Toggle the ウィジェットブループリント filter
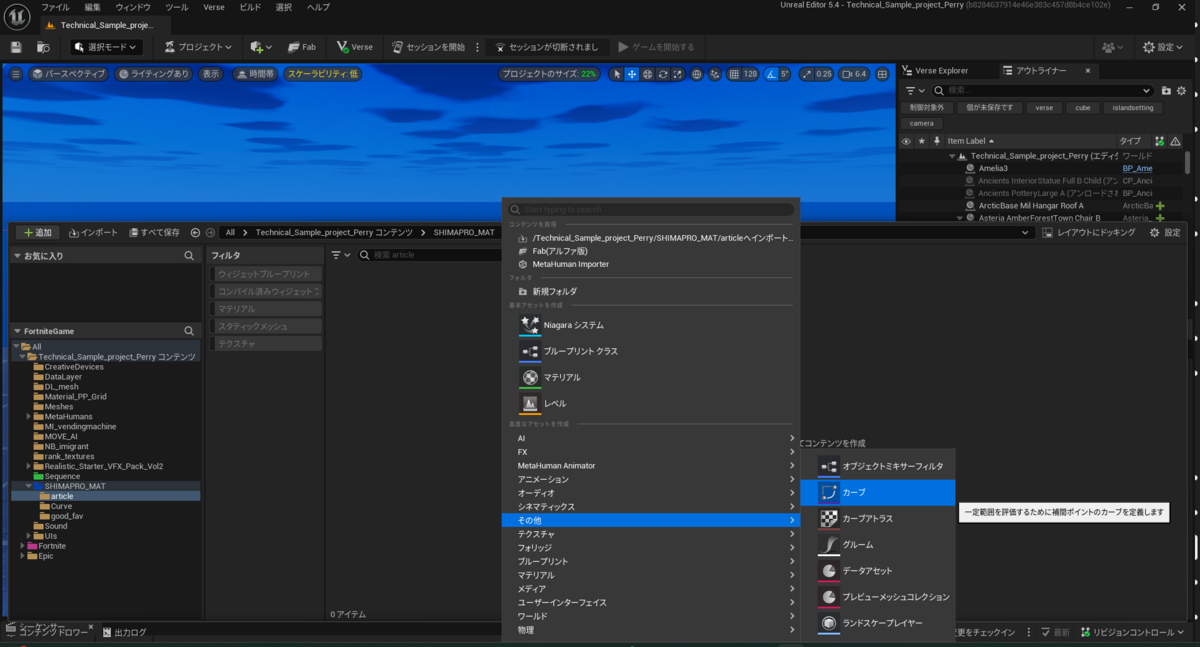Viewport: 1200px width, 647px height. point(266,274)
